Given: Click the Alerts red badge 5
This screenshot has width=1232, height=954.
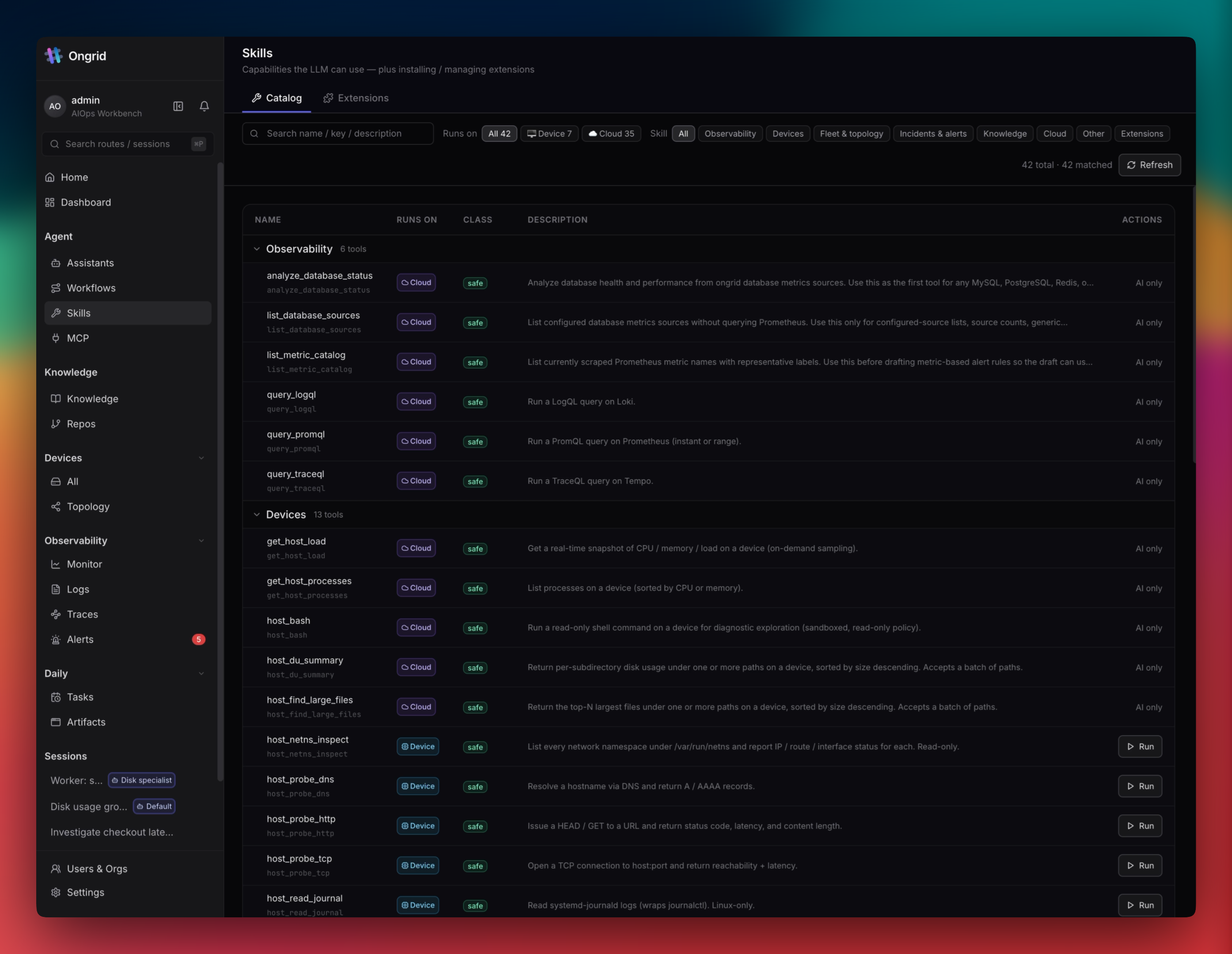Looking at the screenshot, I should [x=198, y=640].
